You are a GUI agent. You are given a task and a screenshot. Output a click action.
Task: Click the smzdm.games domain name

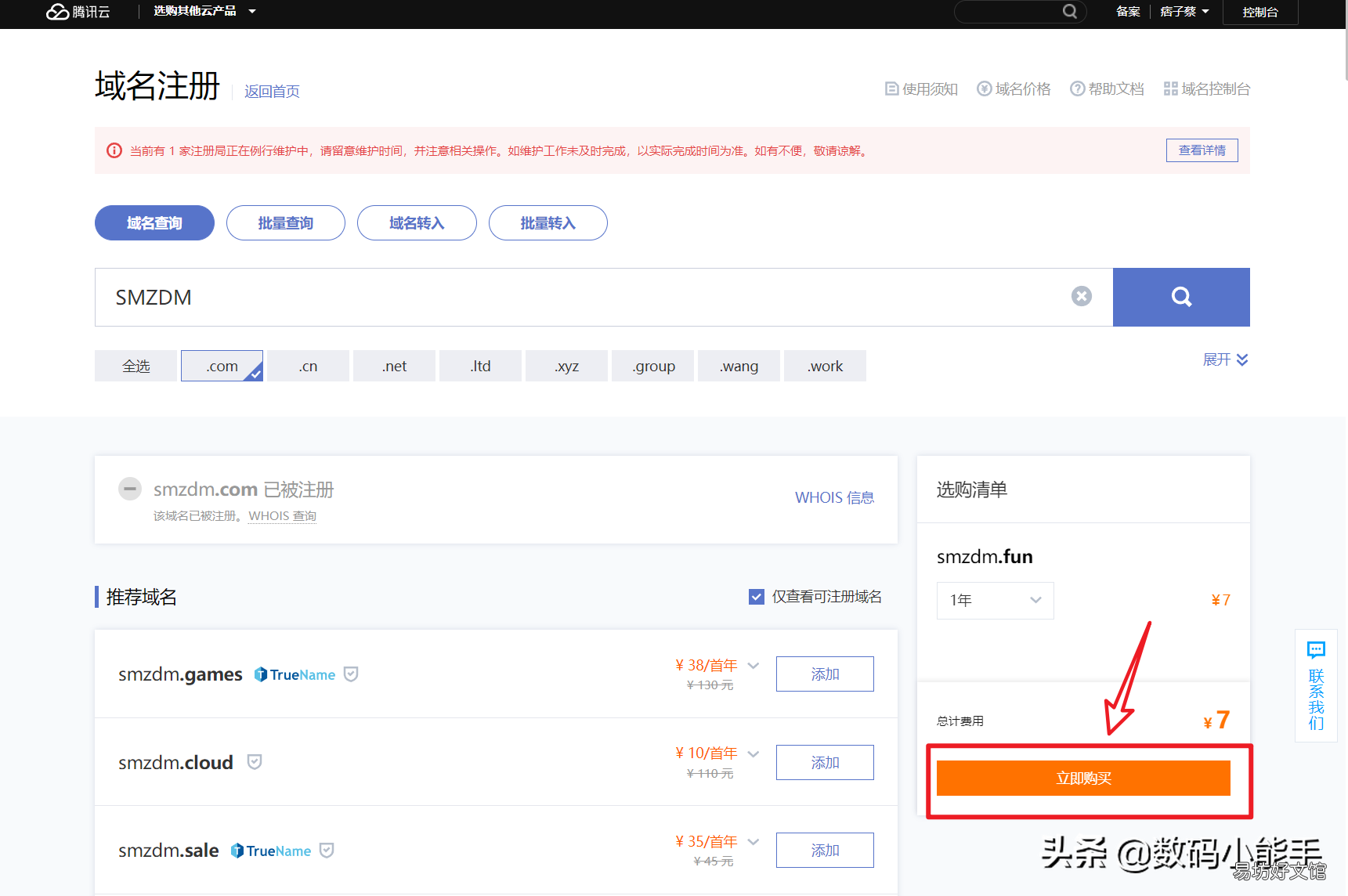180,674
